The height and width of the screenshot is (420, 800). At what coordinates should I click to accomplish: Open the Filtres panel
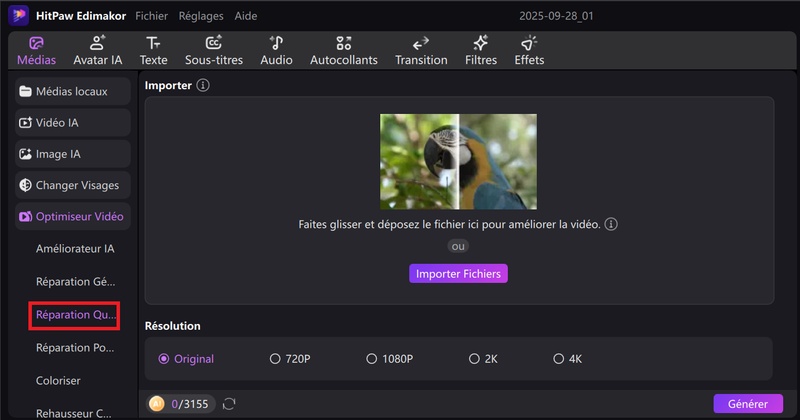click(481, 51)
